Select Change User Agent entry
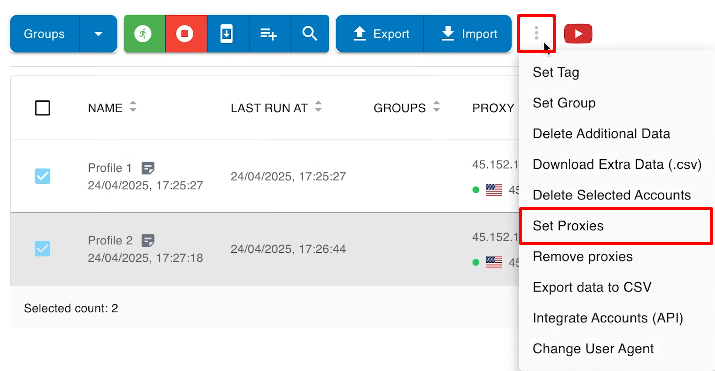 593,349
